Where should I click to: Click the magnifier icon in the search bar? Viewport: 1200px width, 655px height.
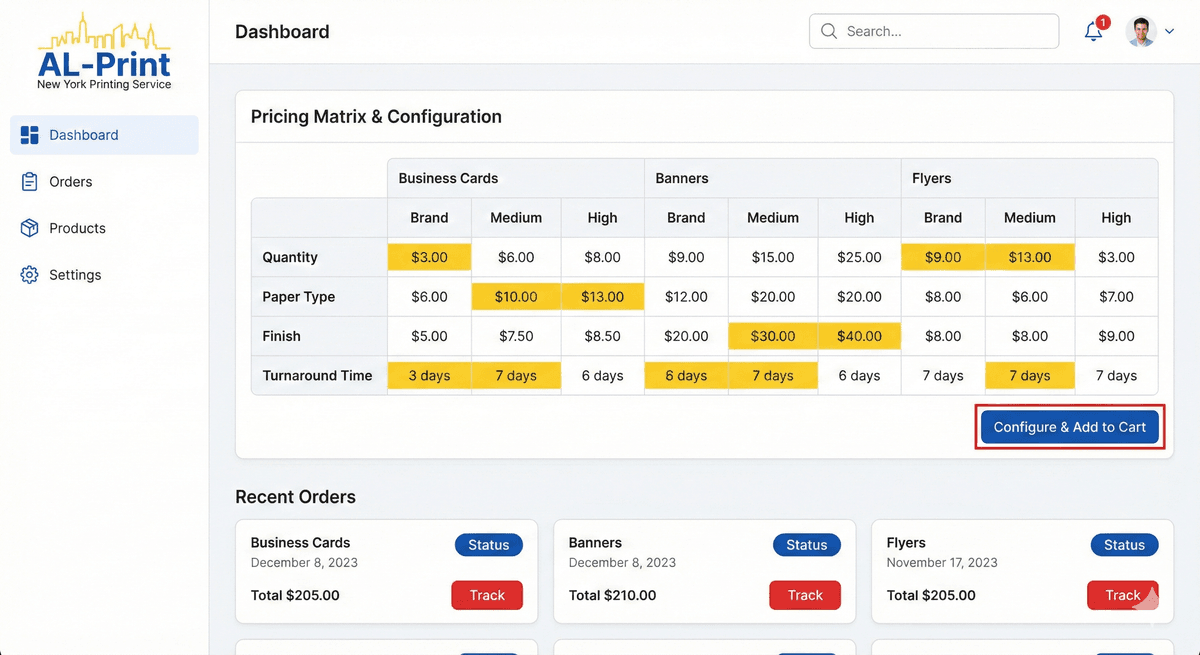coord(828,31)
